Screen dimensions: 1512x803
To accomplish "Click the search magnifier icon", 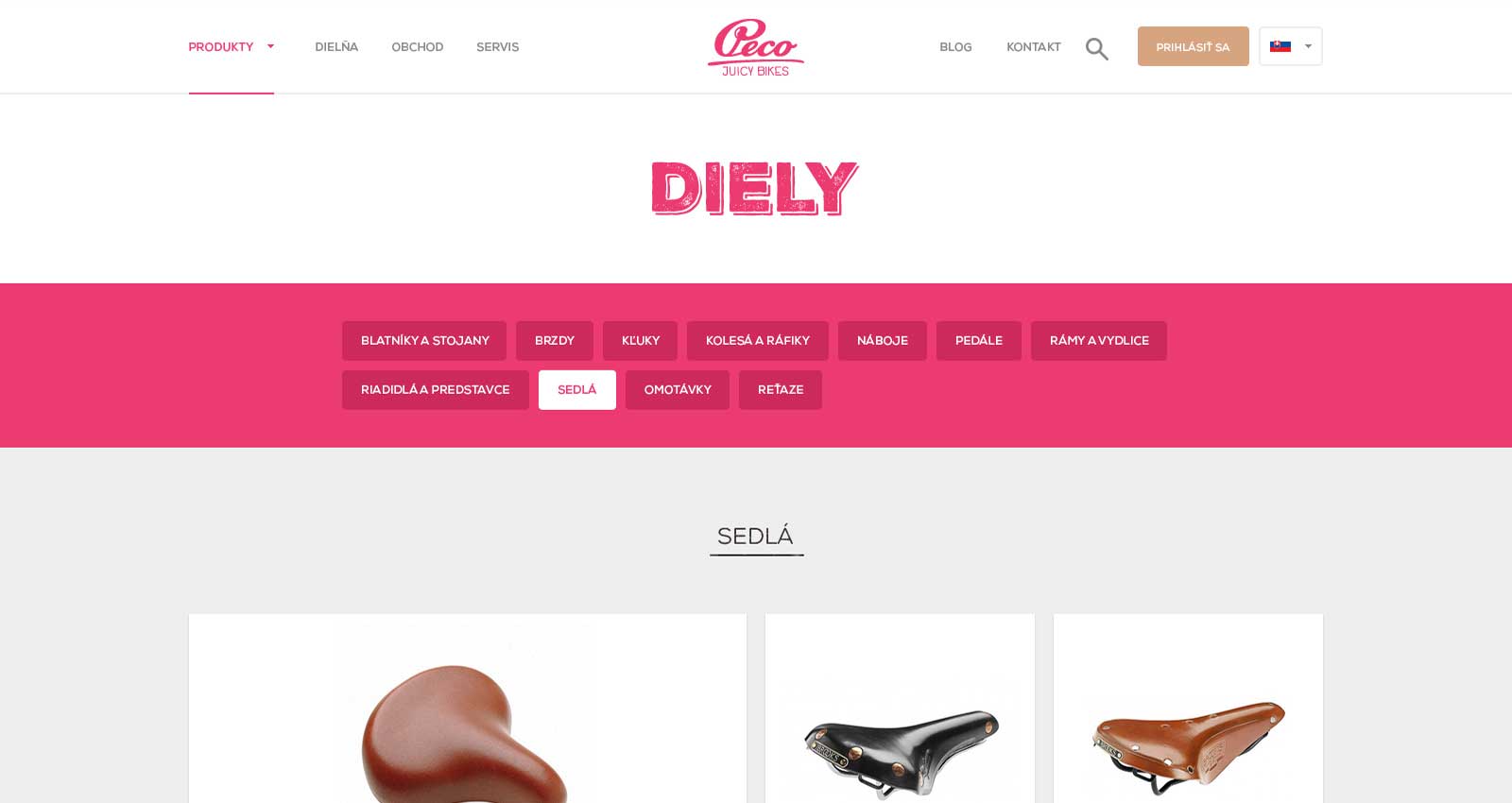I will click(x=1096, y=48).
